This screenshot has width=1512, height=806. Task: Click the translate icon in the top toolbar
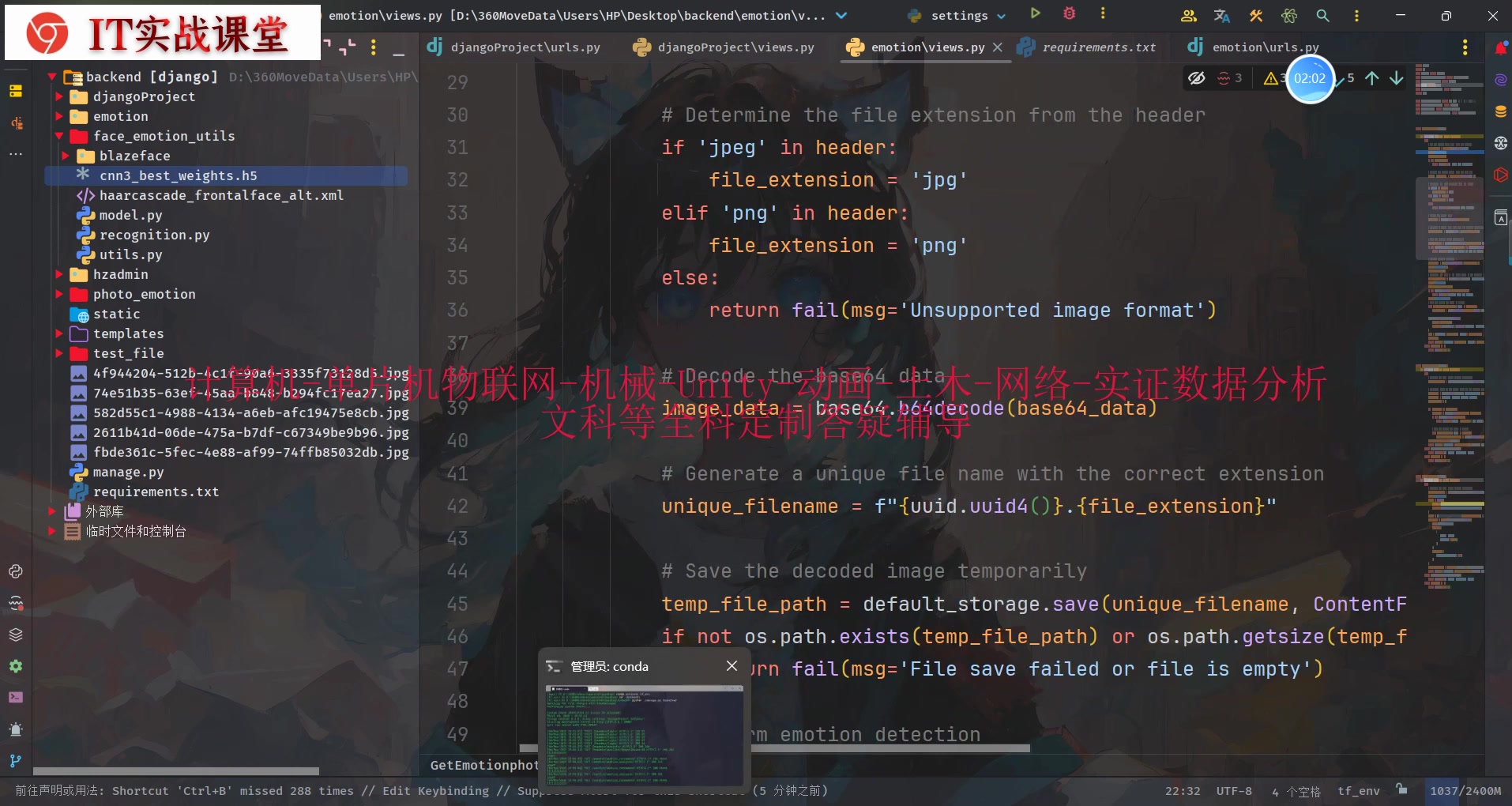pyautogui.click(x=1222, y=15)
